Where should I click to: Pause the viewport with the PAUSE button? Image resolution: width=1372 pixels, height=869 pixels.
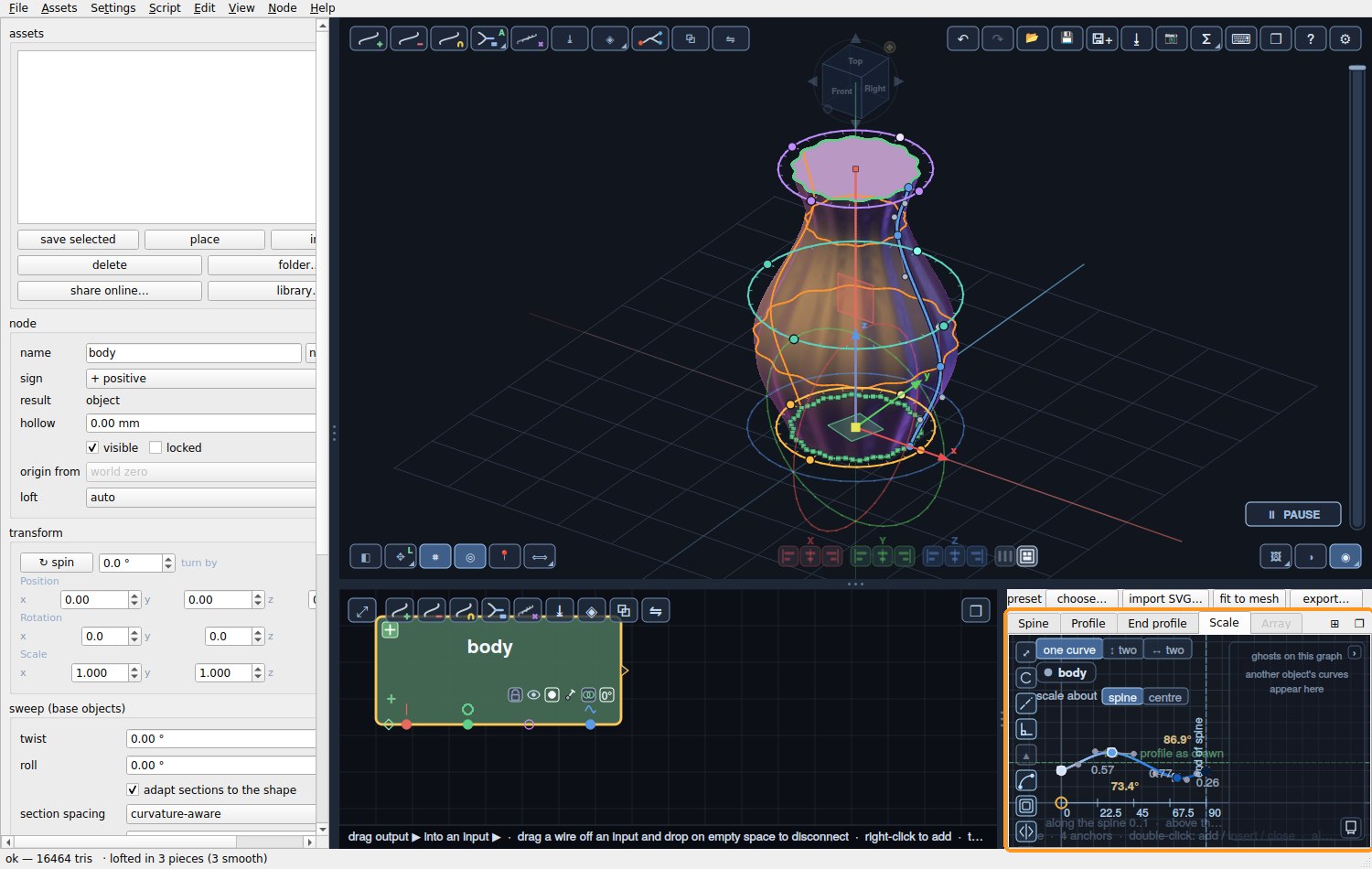pyautogui.click(x=1293, y=515)
